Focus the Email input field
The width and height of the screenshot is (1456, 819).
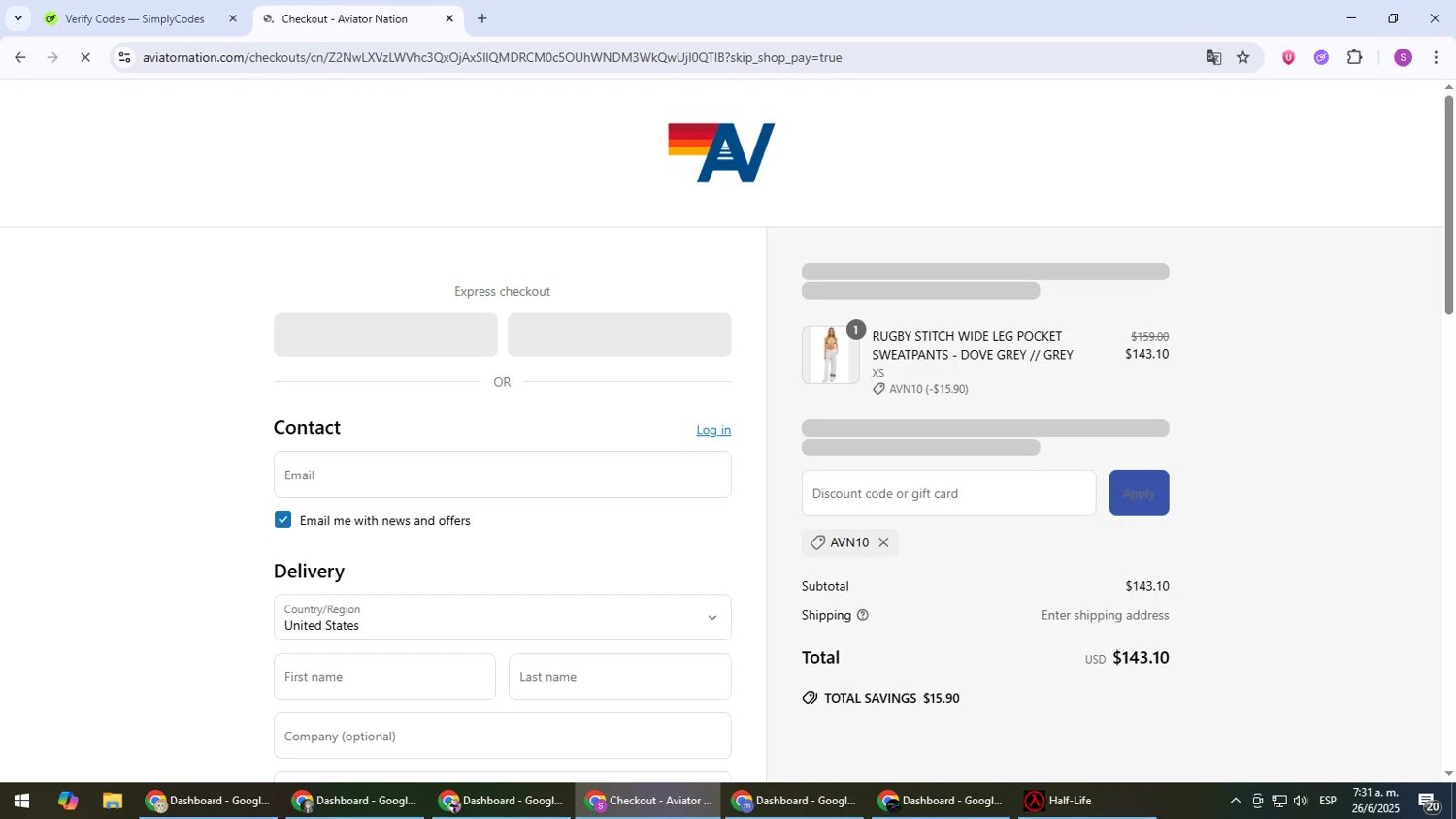click(502, 475)
